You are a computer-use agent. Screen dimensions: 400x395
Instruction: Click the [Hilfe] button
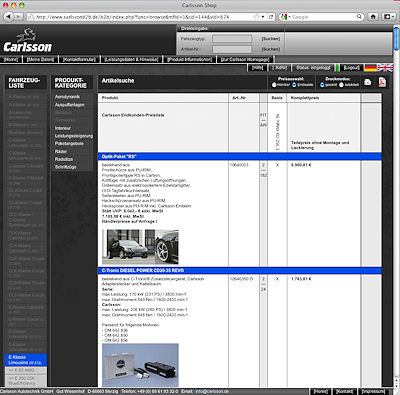tap(257, 68)
